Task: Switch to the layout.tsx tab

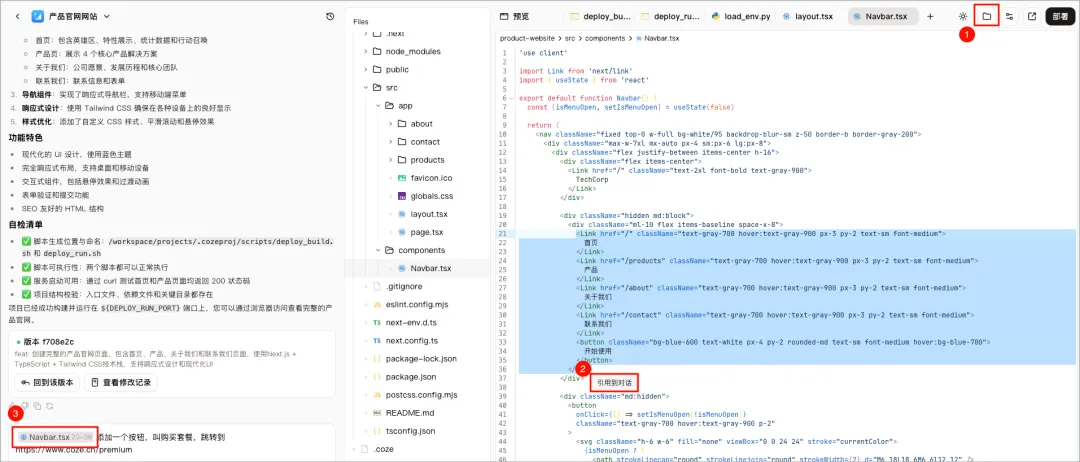Action: (809, 17)
